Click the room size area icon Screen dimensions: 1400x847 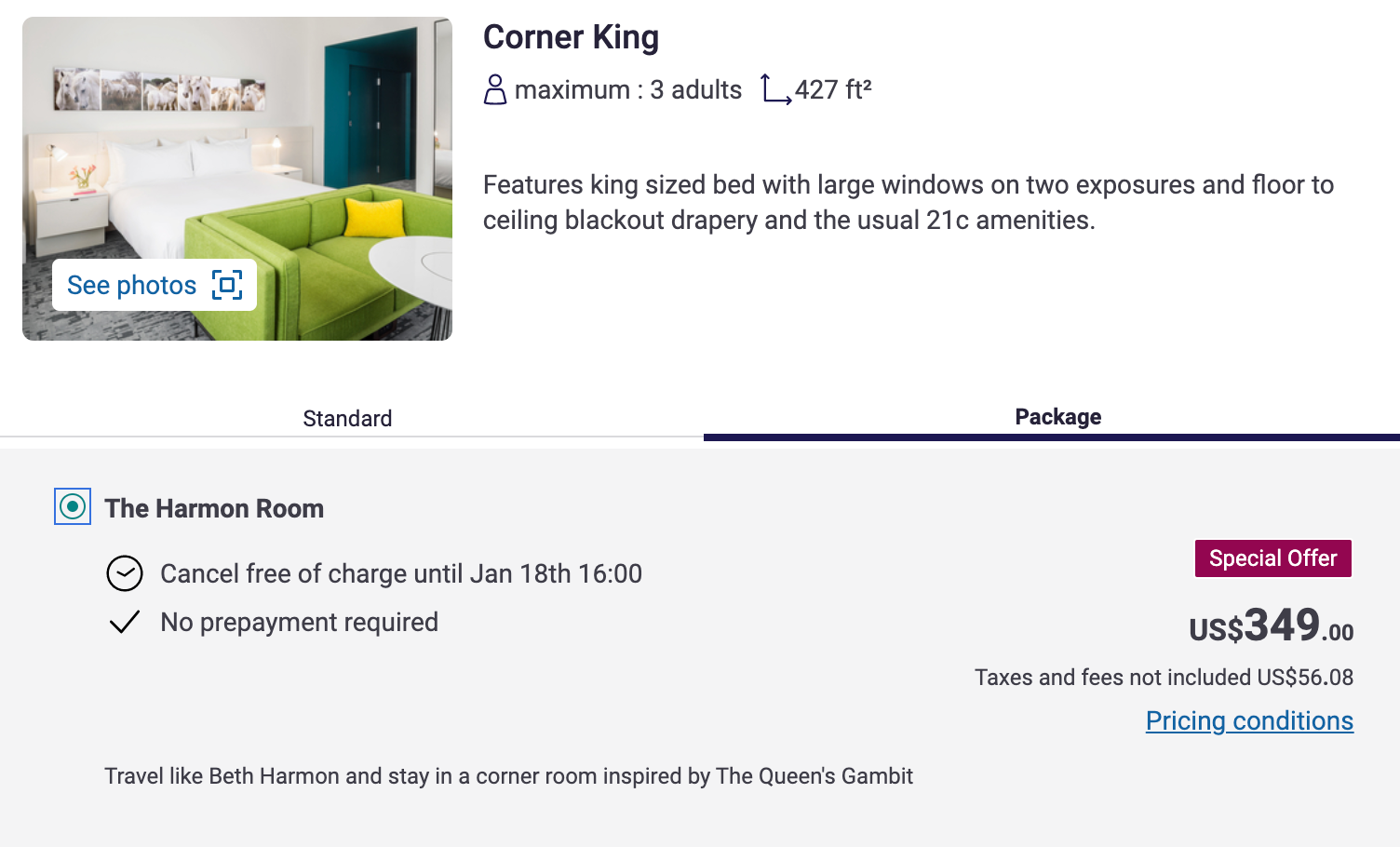point(775,90)
